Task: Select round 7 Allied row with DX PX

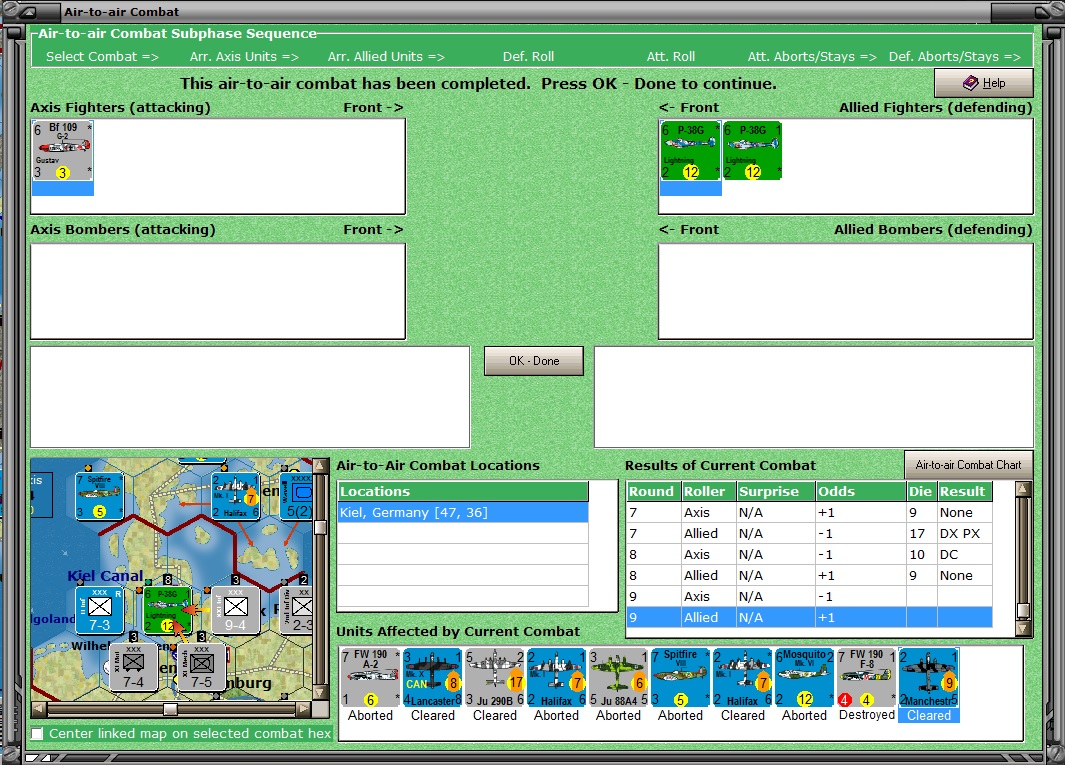Action: (810, 533)
